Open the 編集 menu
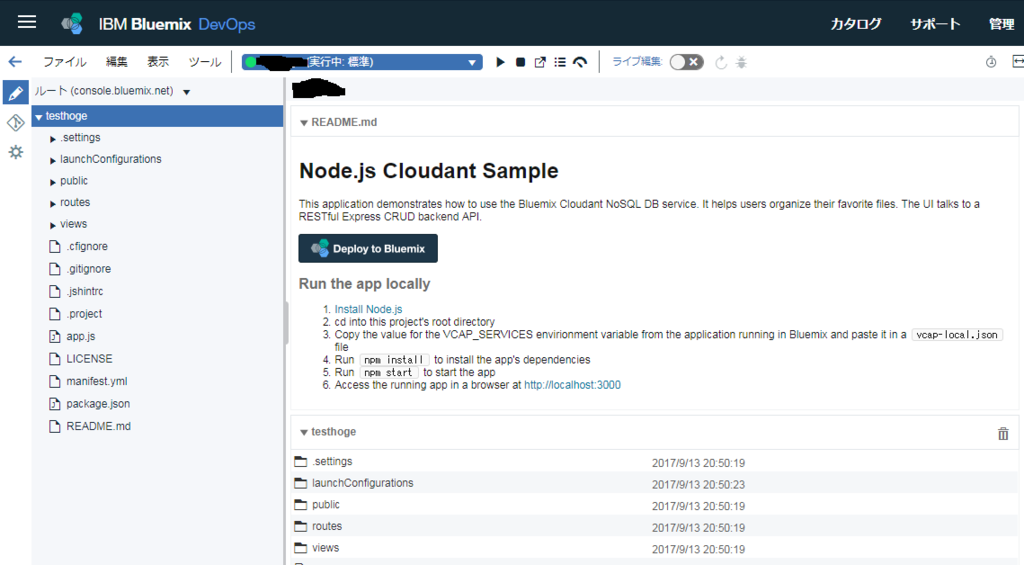This screenshot has height=565, width=1024. [117, 62]
